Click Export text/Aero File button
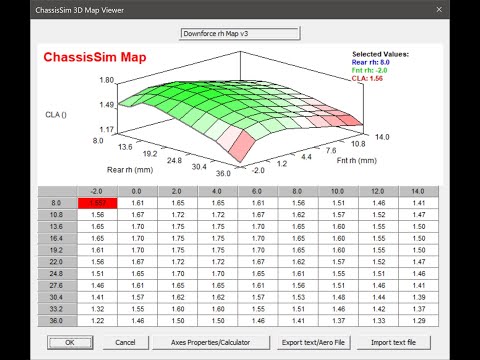Screen dimensions: 480x360 pos(313,342)
